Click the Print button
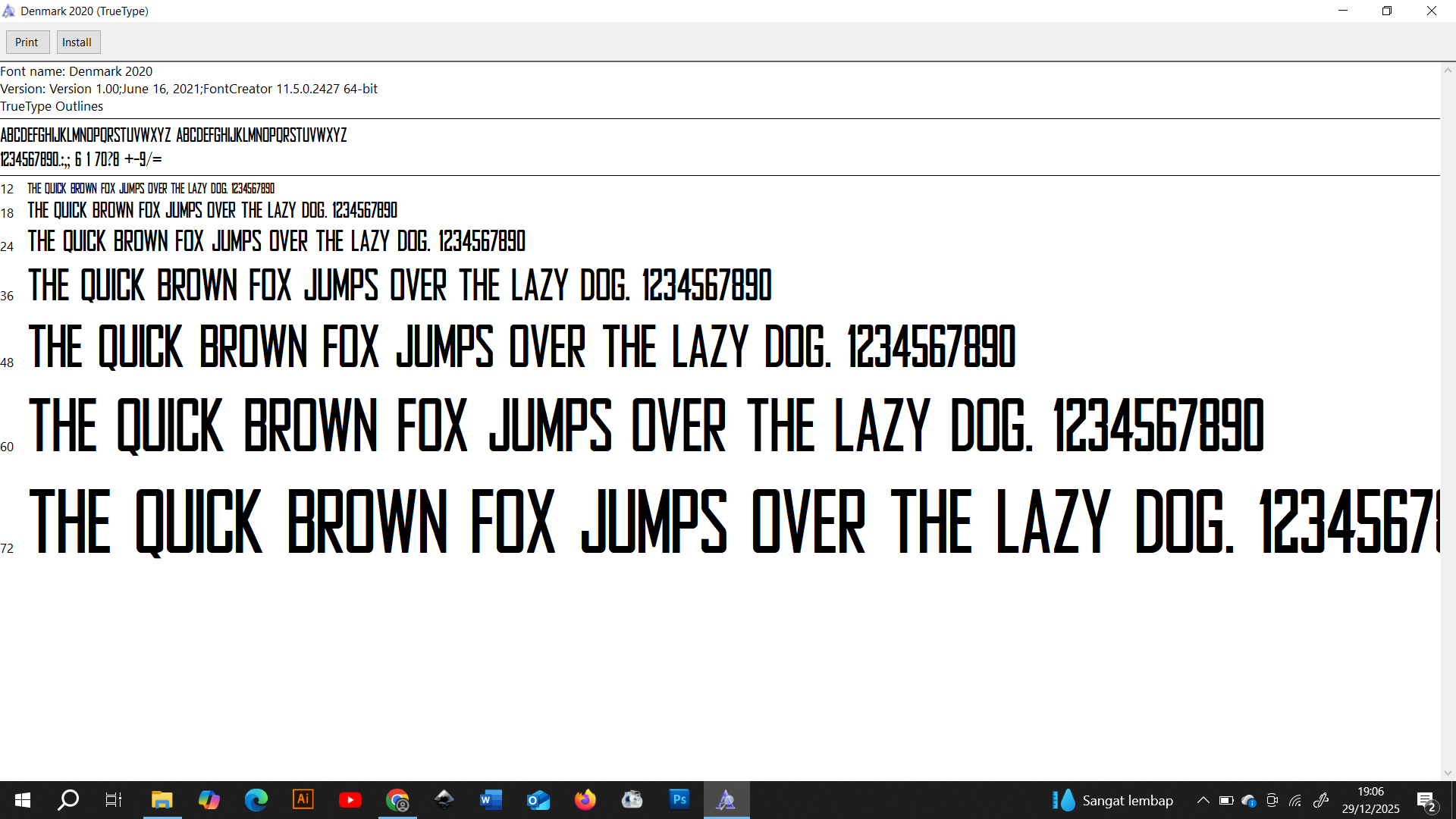Screen dimensions: 1456x819 click(x=27, y=42)
